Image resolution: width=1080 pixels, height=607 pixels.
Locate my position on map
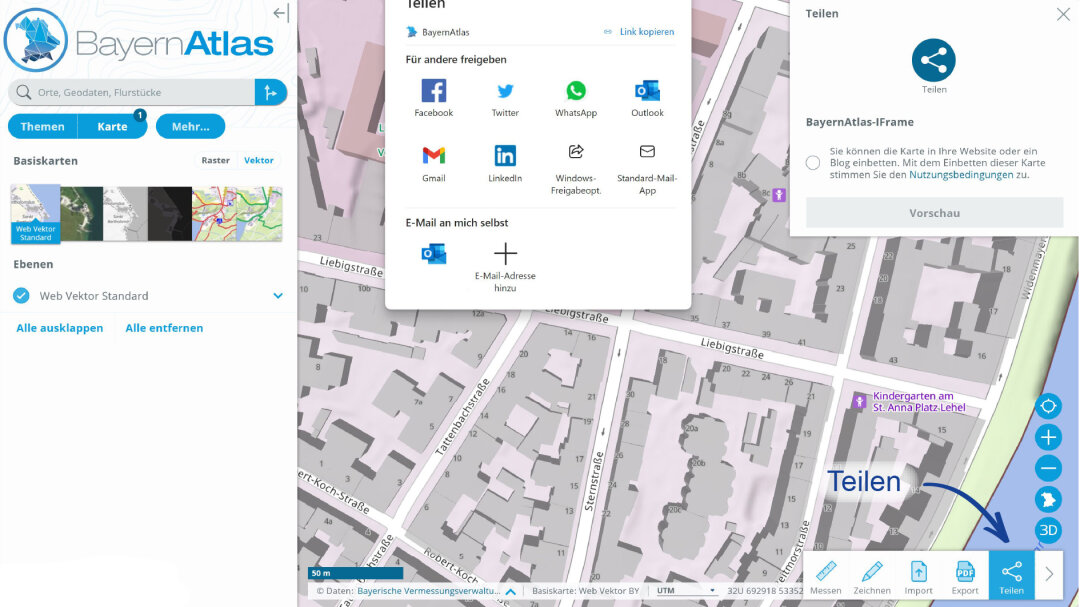pyautogui.click(x=1048, y=406)
